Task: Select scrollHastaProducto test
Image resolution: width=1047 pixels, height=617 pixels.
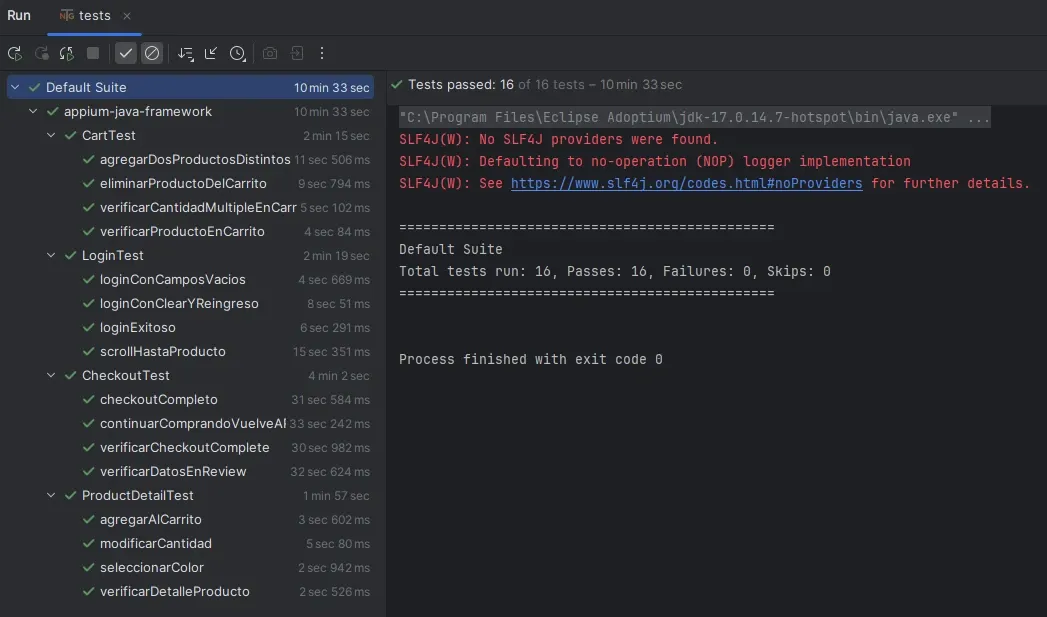Action: click(190, 352)
